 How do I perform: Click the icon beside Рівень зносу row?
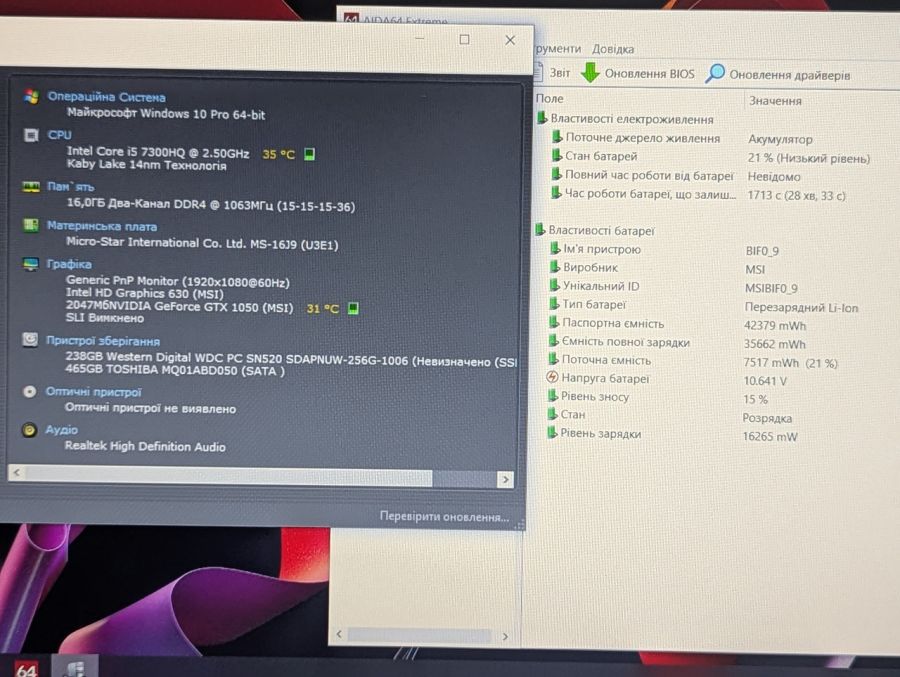[552, 396]
